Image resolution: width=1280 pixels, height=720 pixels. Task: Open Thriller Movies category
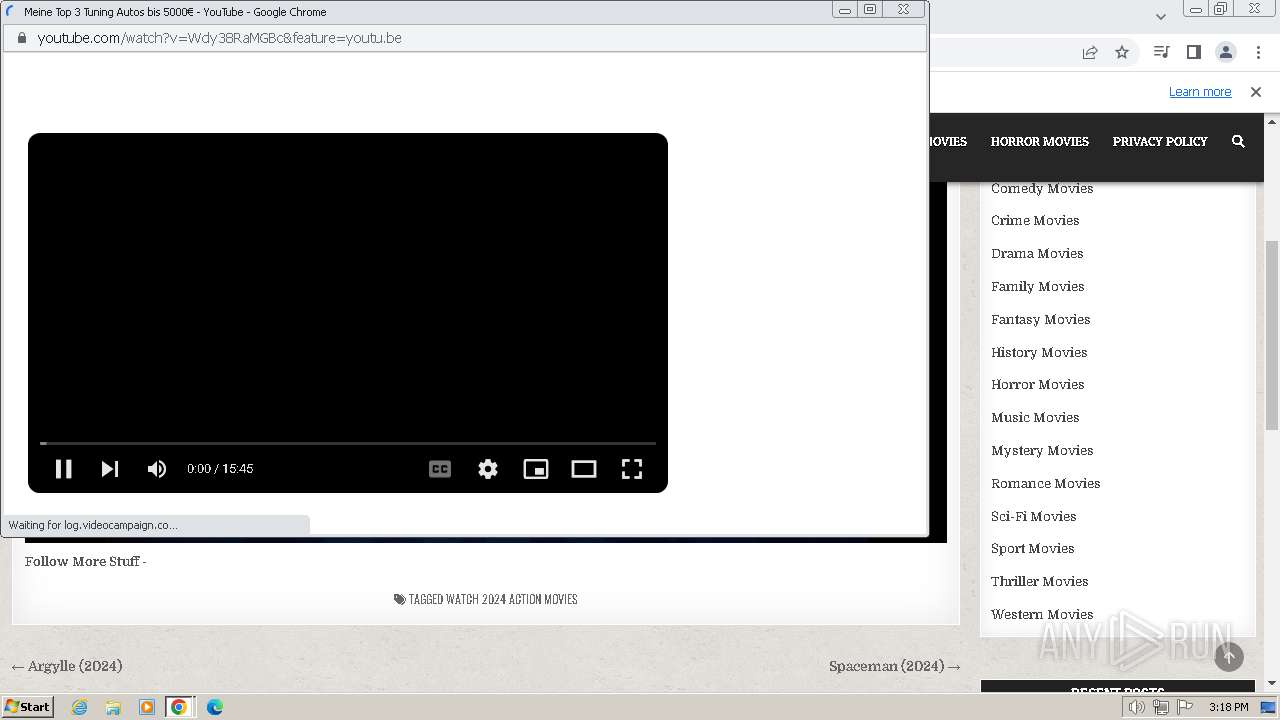[x=1040, y=581]
